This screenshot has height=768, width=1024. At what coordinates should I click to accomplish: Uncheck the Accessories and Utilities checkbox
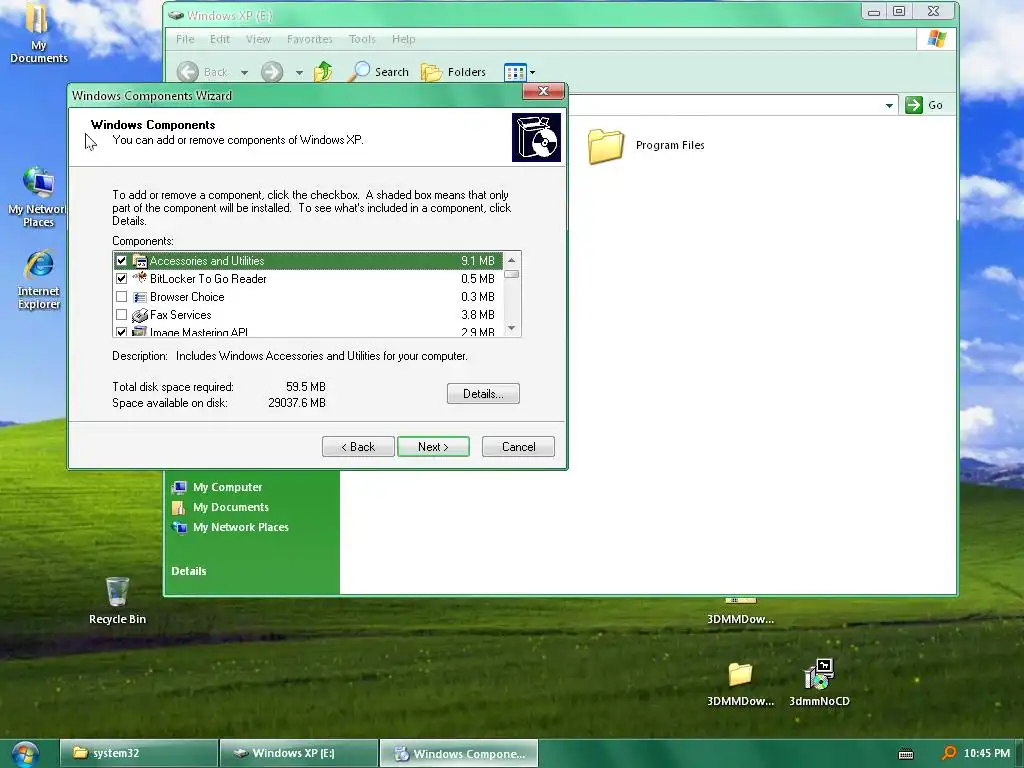[121, 261]
